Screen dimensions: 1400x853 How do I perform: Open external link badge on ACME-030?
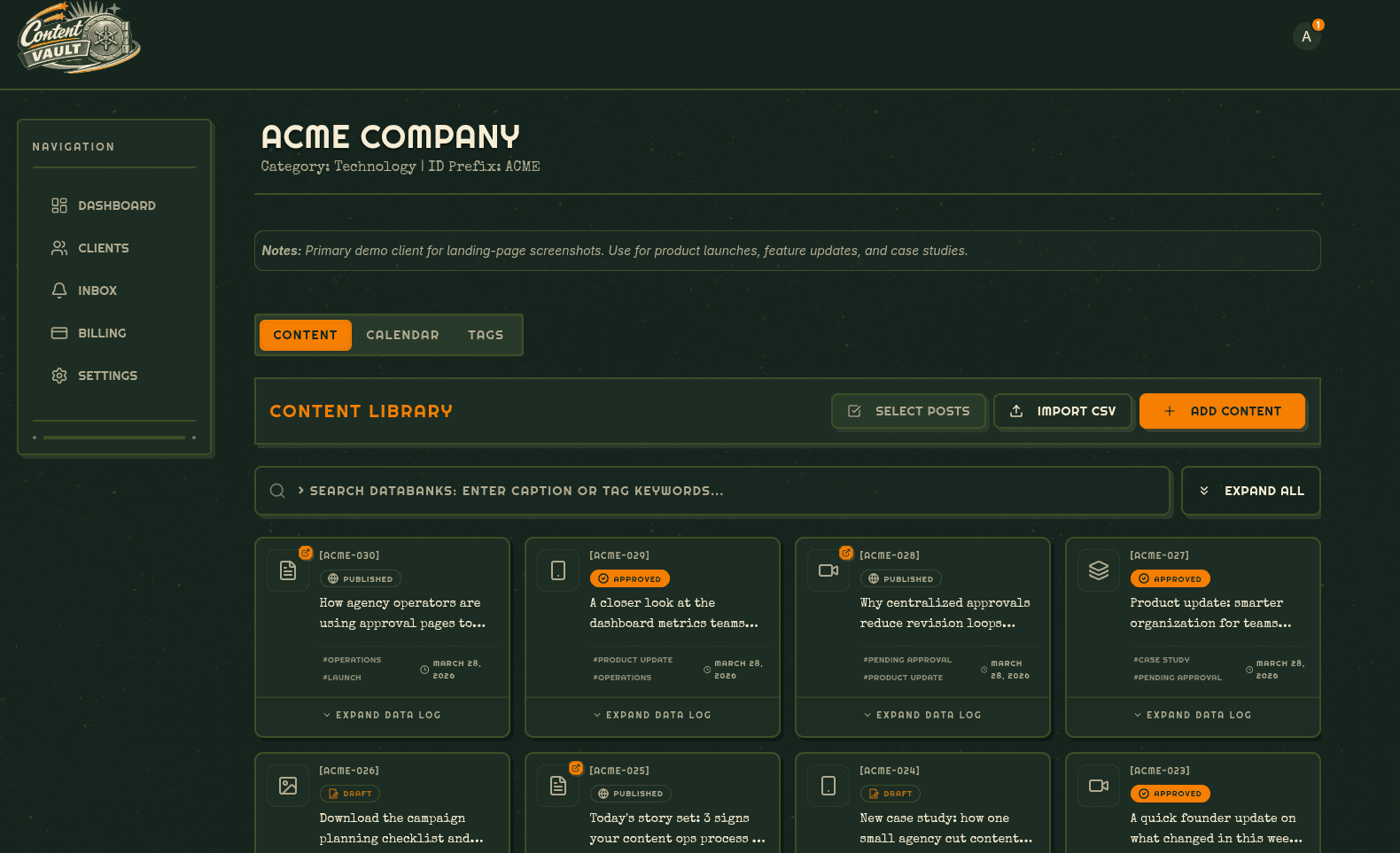(306, 553)
